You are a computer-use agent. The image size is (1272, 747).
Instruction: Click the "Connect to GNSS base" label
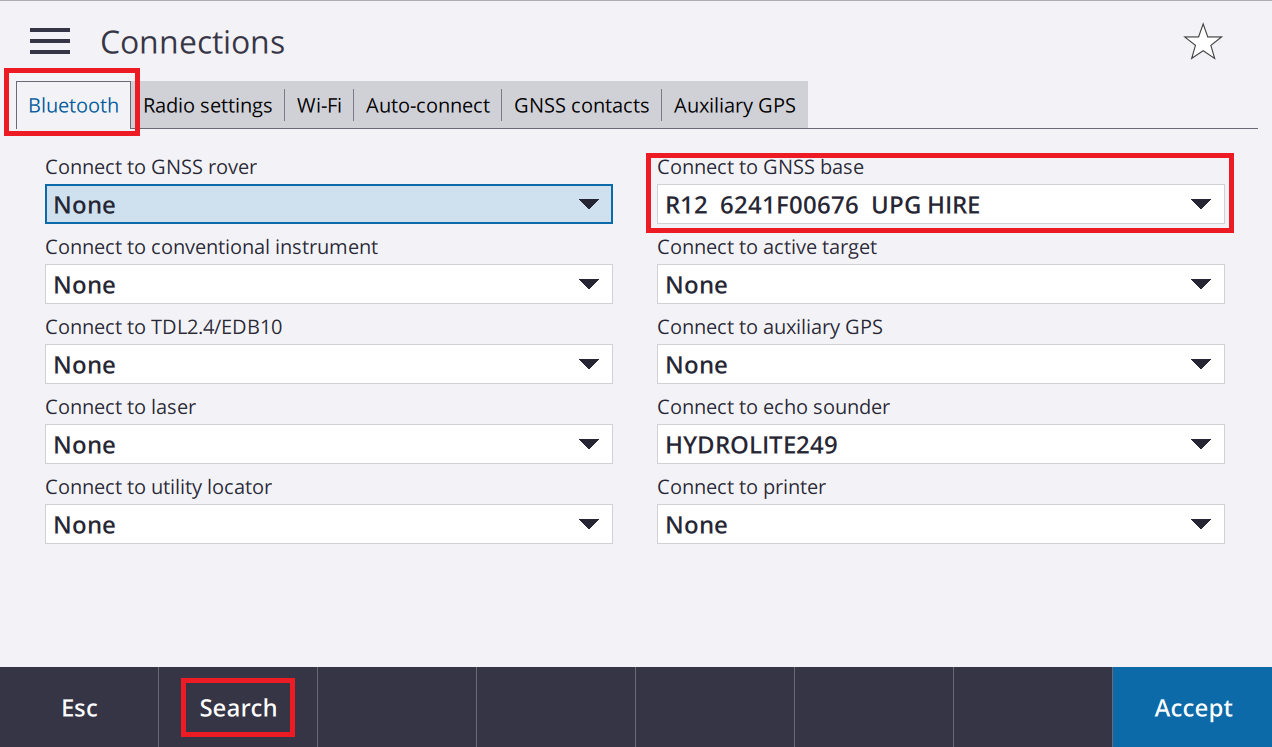pyautogui.click(x=761, y=167)
